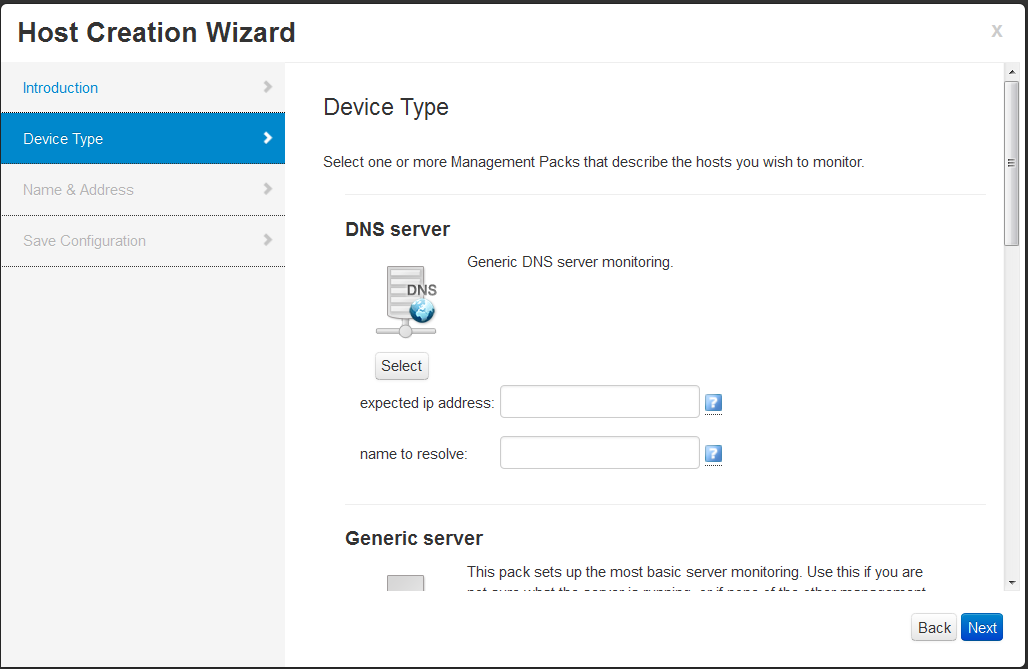Screen dimensions: 1028x669
Task: Click the scrollbar up arrow
Action: click(x=1011, y=72)
